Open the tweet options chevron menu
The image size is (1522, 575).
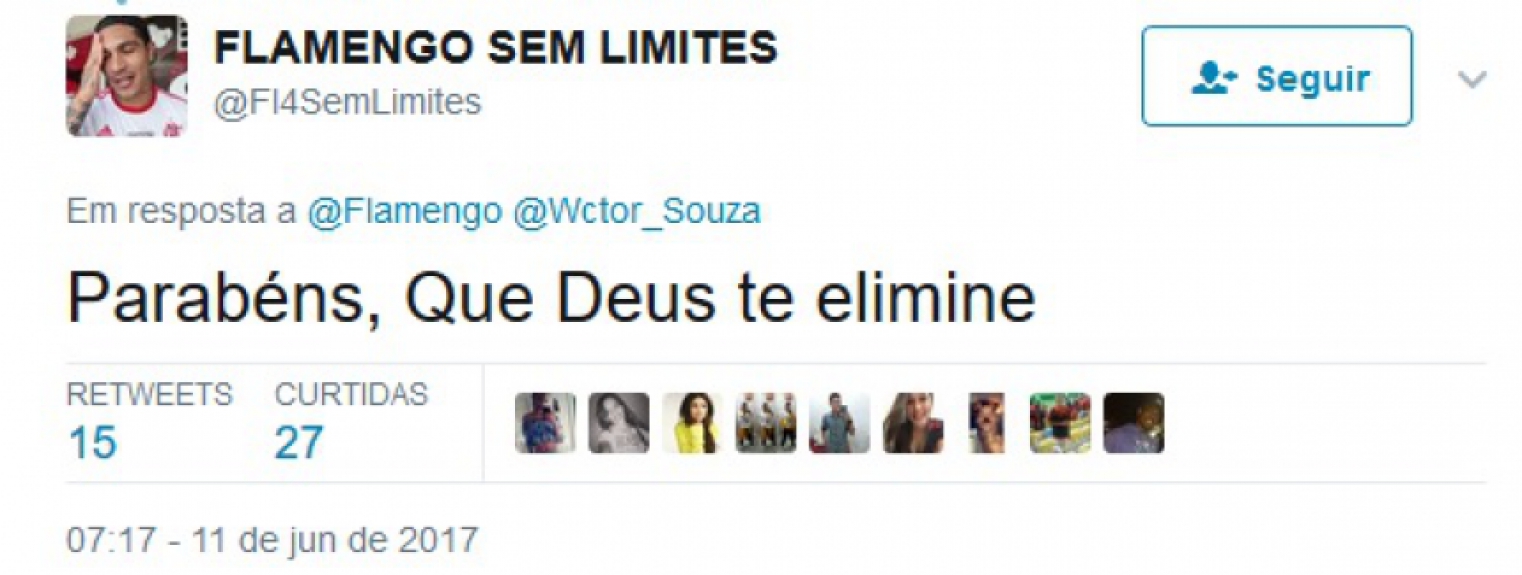[x=1472, y=79]
